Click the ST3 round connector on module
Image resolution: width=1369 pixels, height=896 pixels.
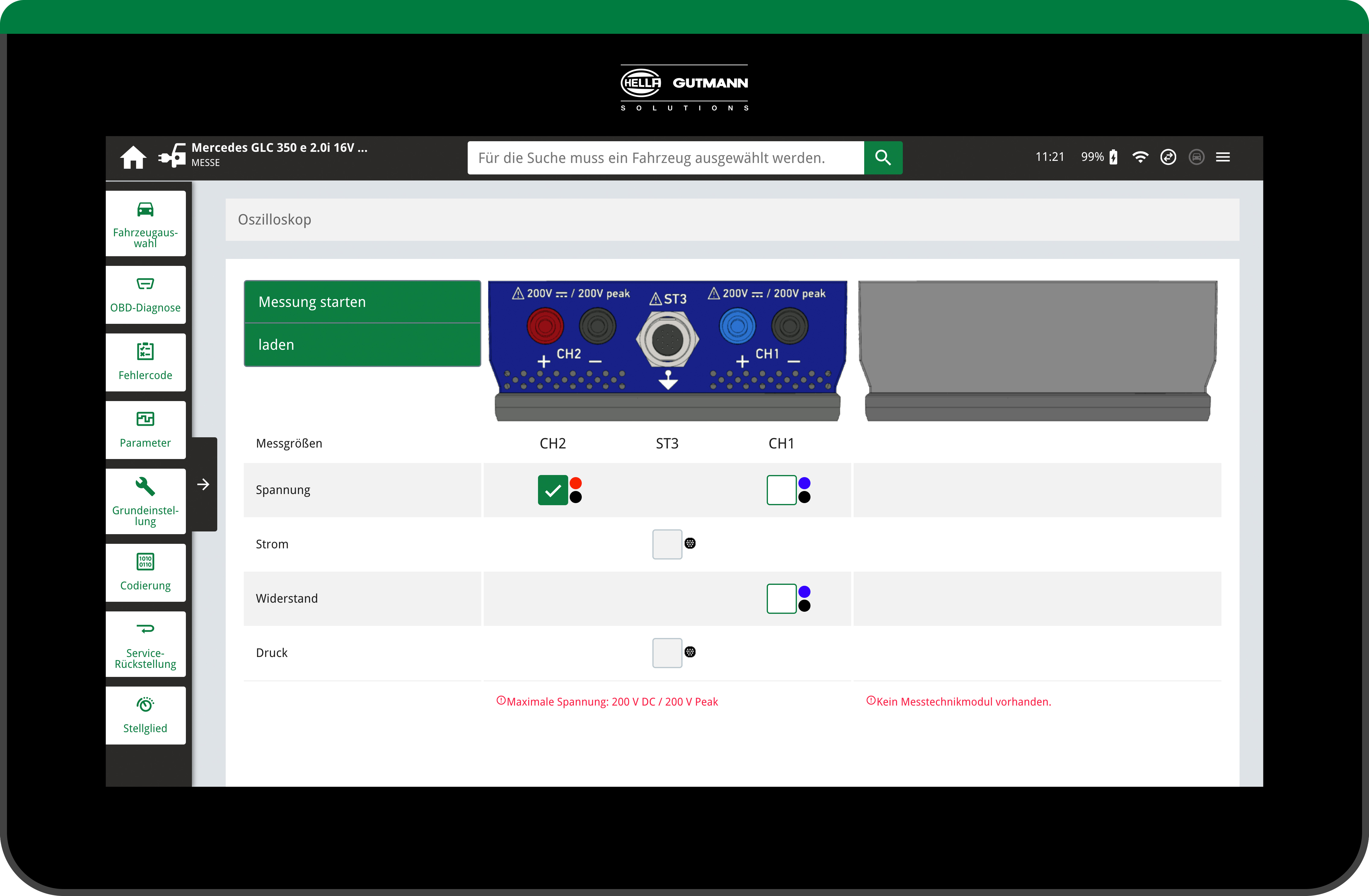(667, 339)
